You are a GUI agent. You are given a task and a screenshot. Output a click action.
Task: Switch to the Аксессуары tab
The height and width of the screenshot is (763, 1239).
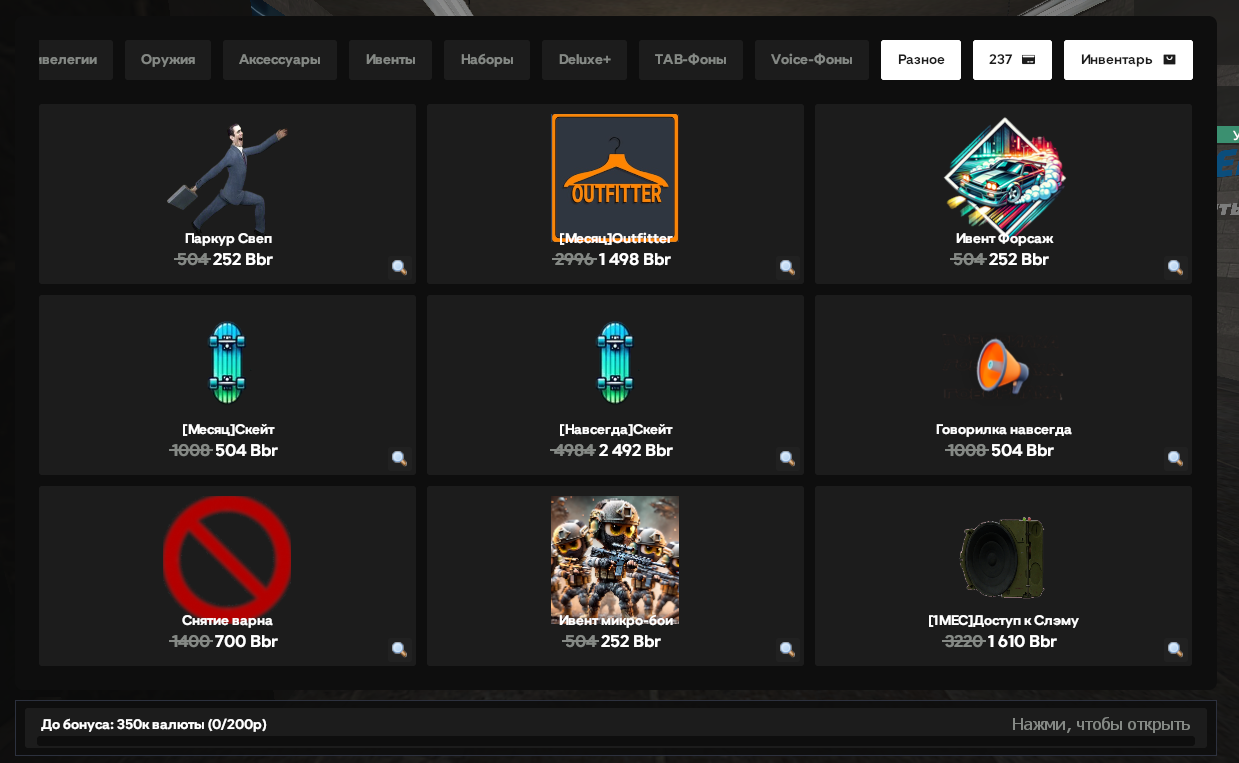tap(280, 60)
